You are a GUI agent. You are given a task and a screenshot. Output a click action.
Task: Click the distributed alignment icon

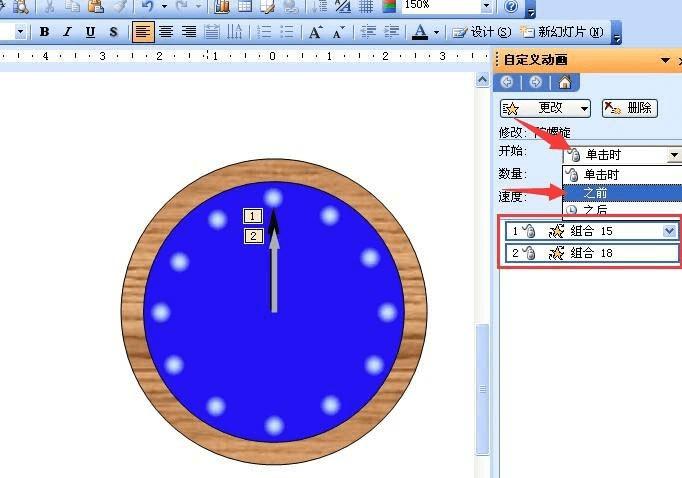[212, 32]
